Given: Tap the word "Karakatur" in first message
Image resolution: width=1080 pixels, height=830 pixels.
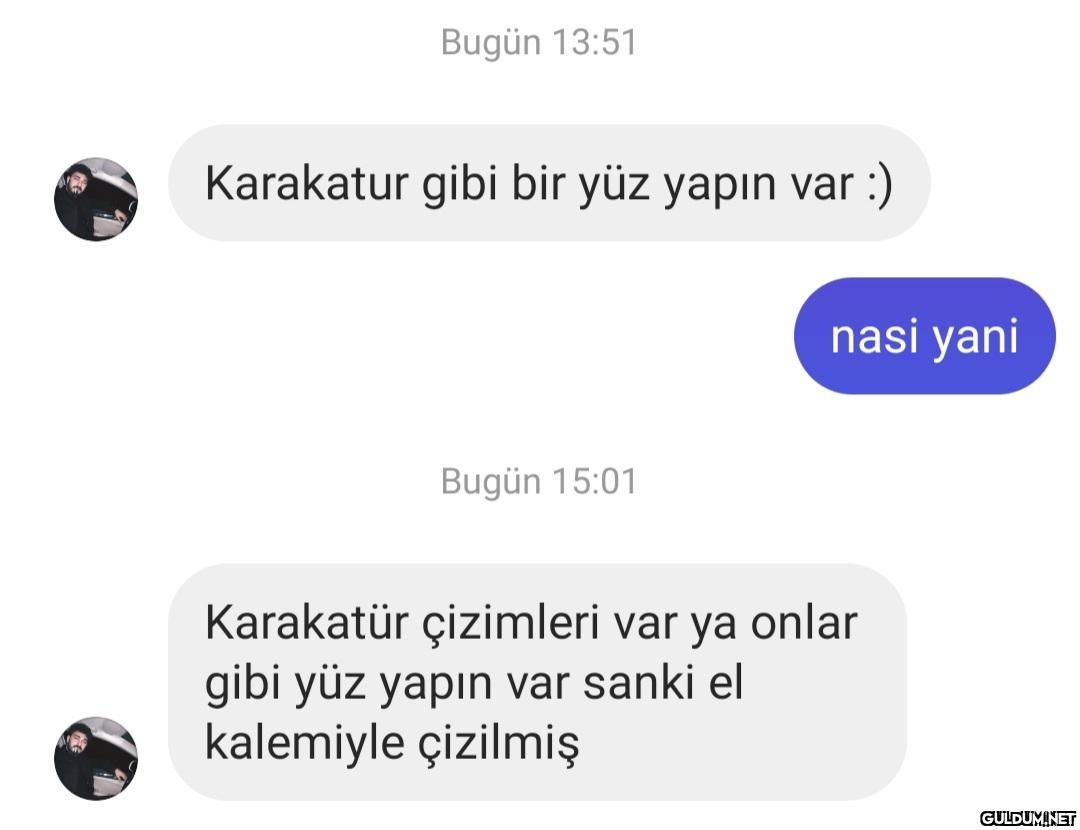Looking at the screenshot, I should [307, 184].
